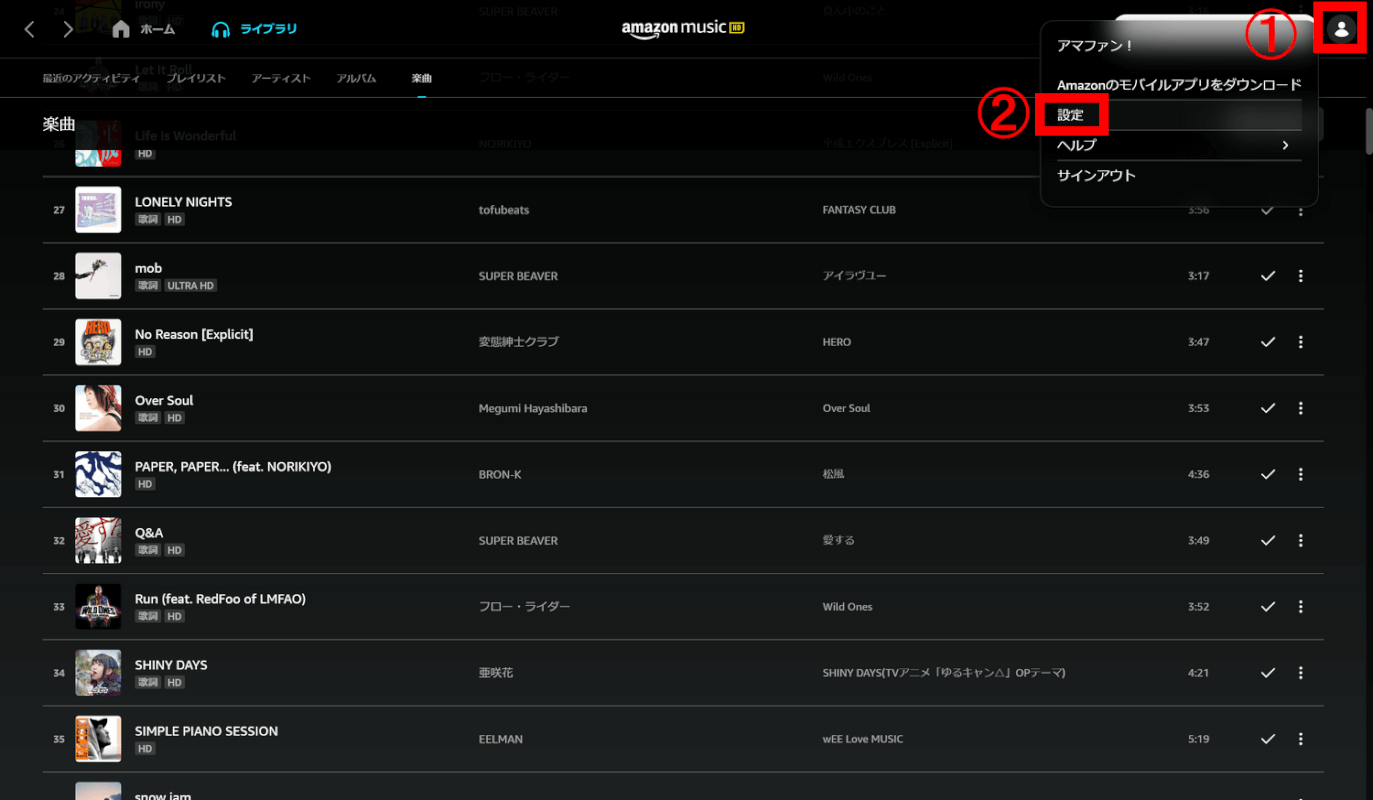
Task: Toggle library checkmark for Q&A
Action: coord(1268,540)
